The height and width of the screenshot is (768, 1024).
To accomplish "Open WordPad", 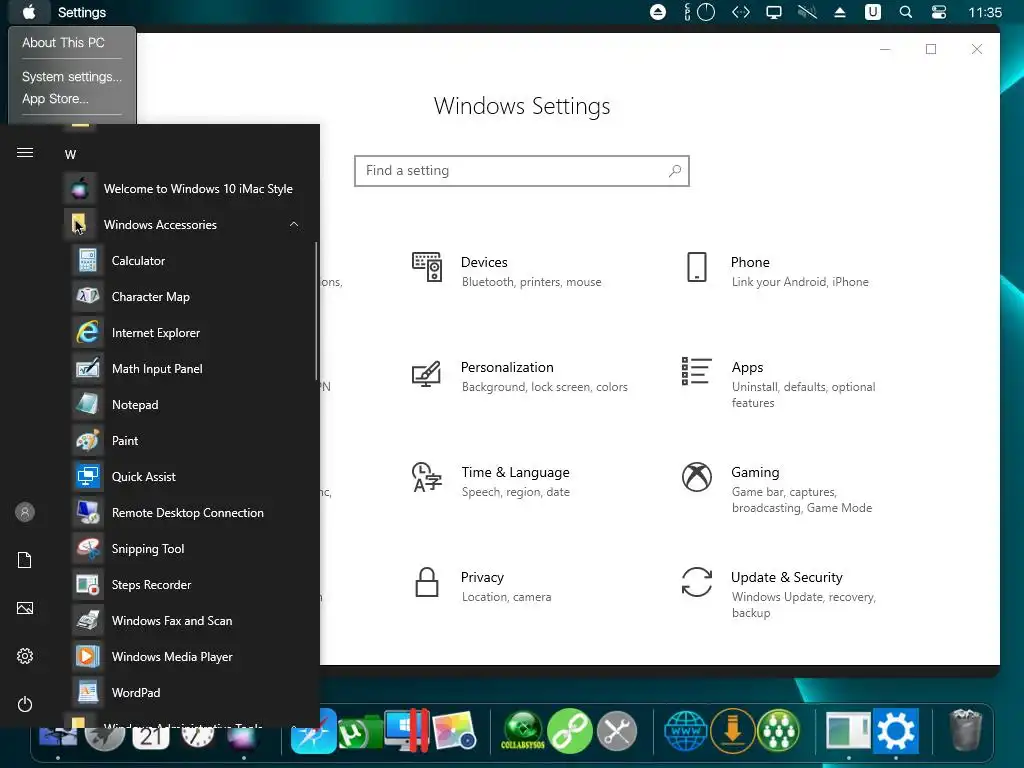I will [189, 692].
